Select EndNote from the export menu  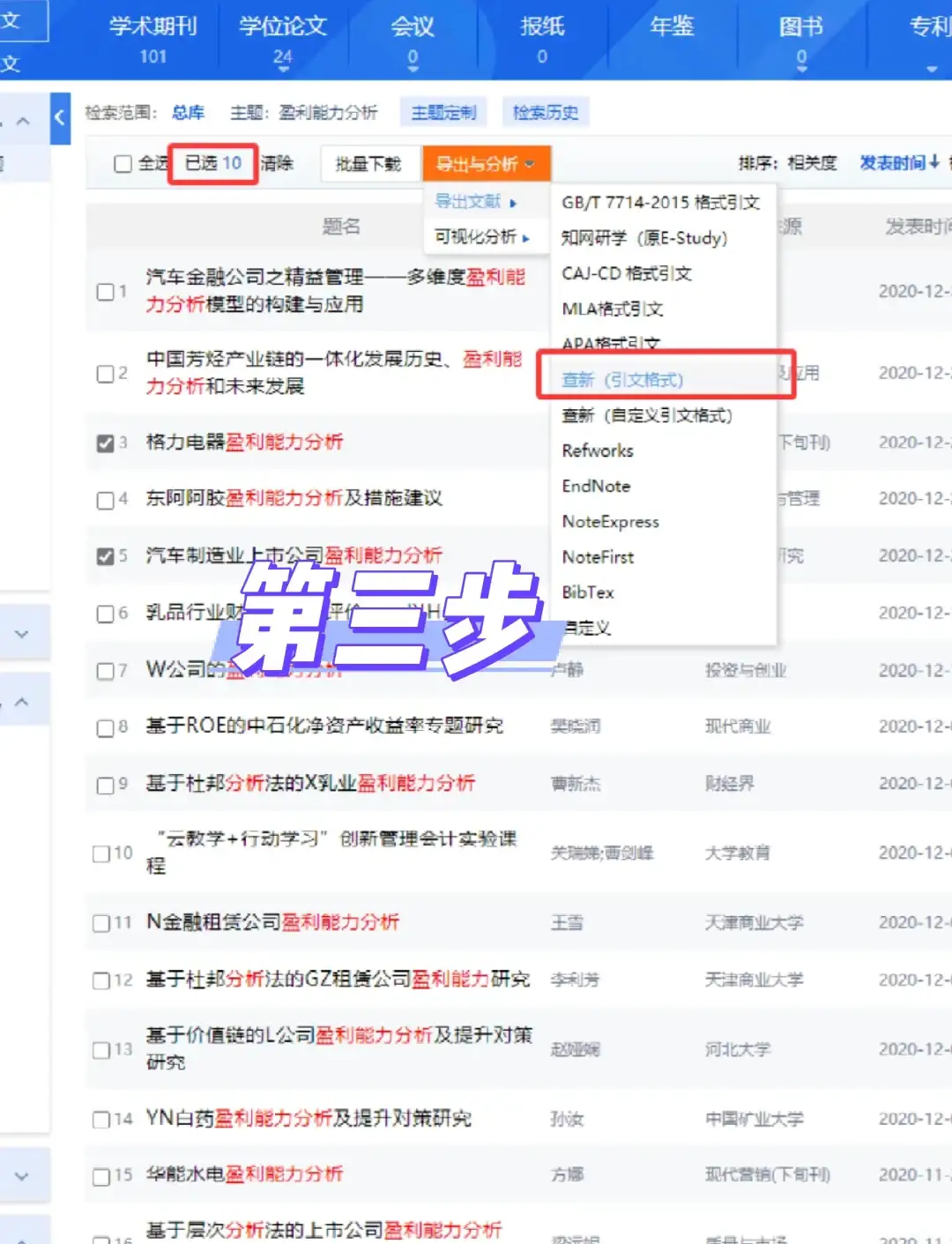[596, 486]
